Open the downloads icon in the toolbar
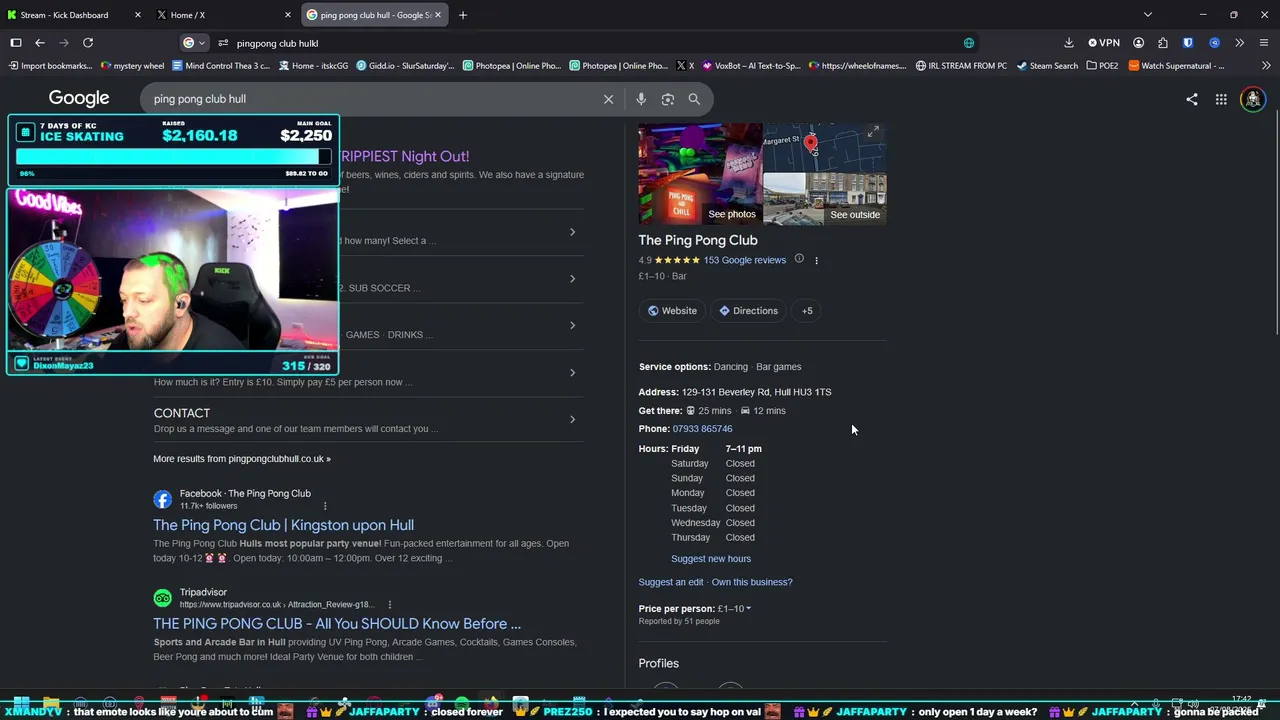1280x720 pixels. click(1069, 43)
